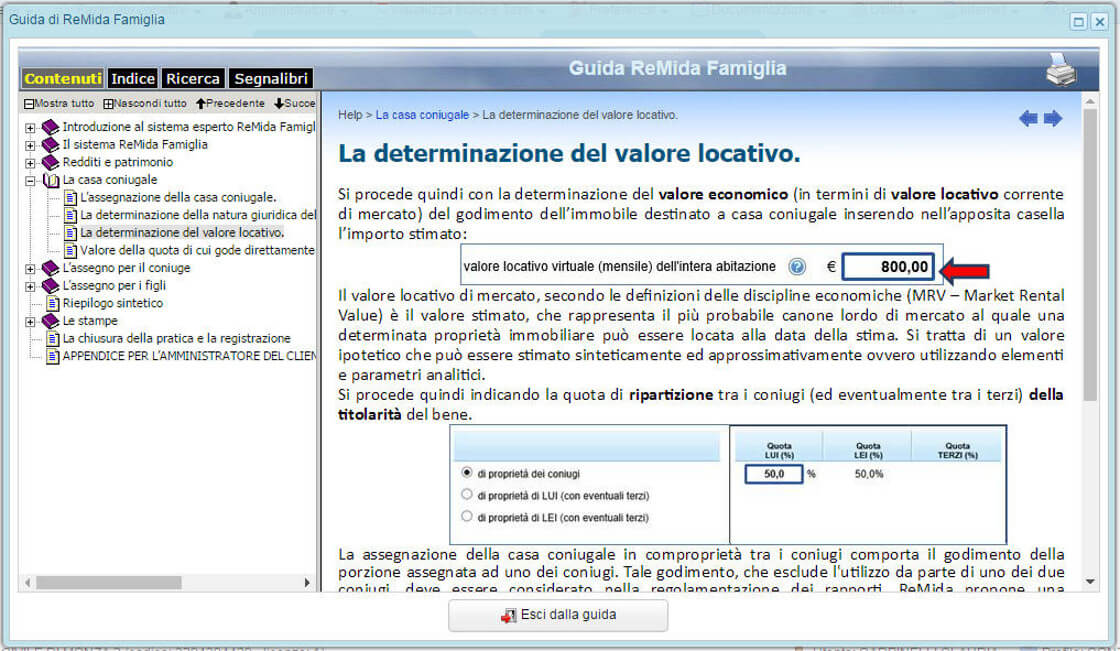Select radio di proprietà dei coniugi

466,472
